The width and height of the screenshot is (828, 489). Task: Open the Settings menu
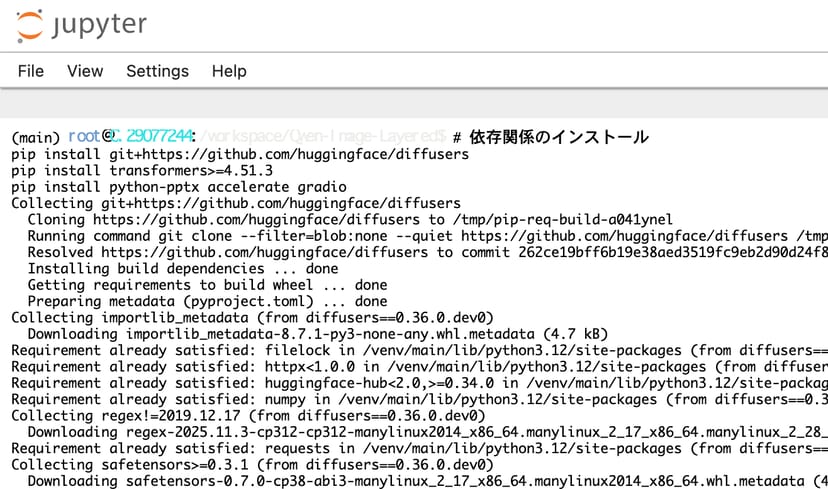tap(157, 71)
